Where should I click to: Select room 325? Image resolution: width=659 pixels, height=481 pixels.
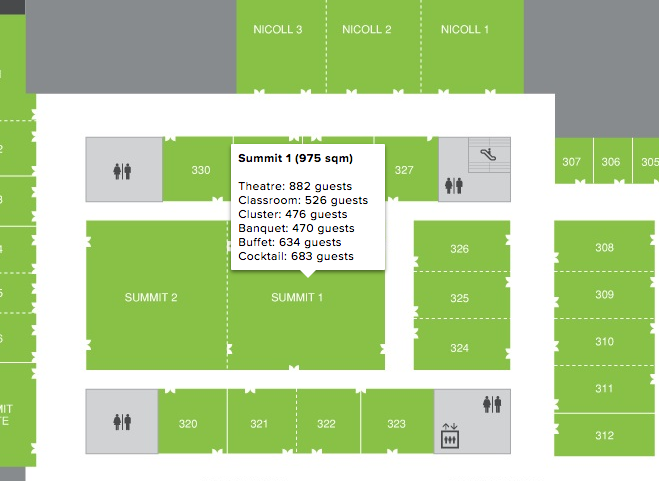pos(462,295)
